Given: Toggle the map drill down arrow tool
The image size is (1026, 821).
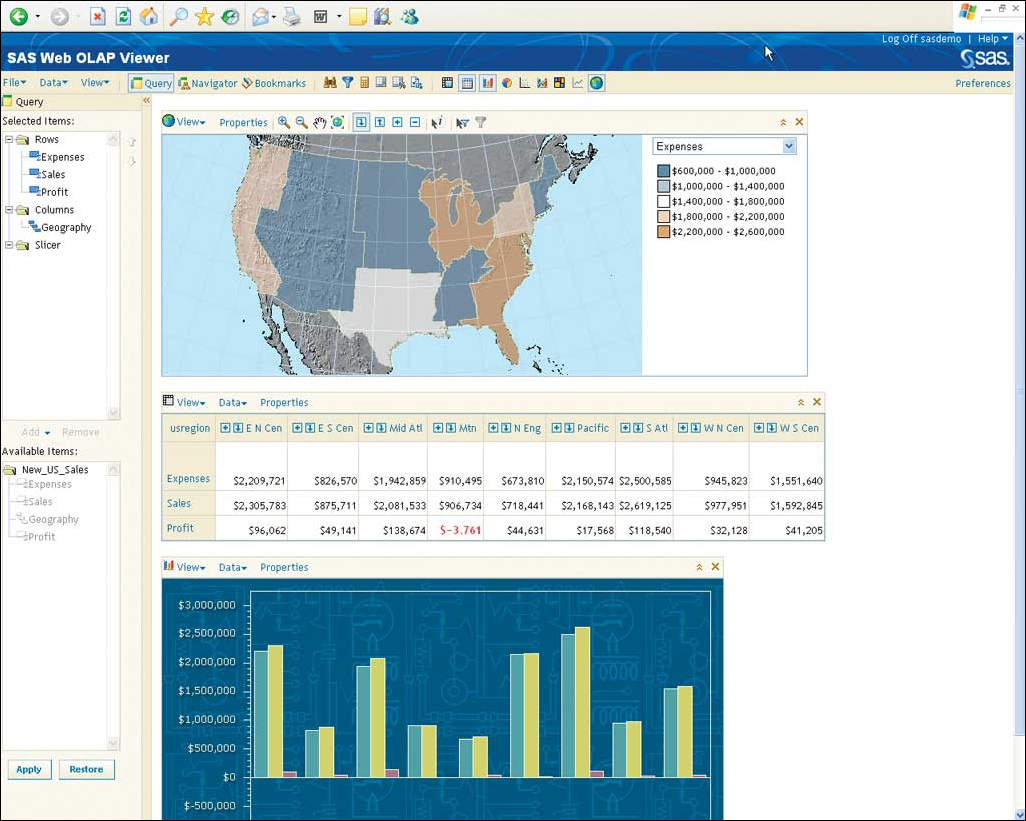Looking at the screenshot, I should click(361, 122).
